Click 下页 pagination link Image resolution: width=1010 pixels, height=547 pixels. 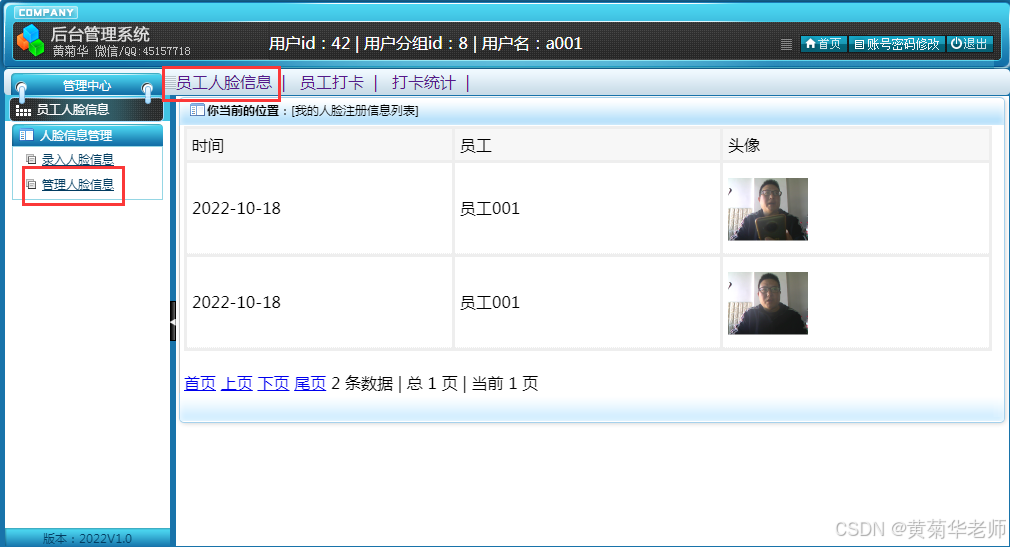273,383
